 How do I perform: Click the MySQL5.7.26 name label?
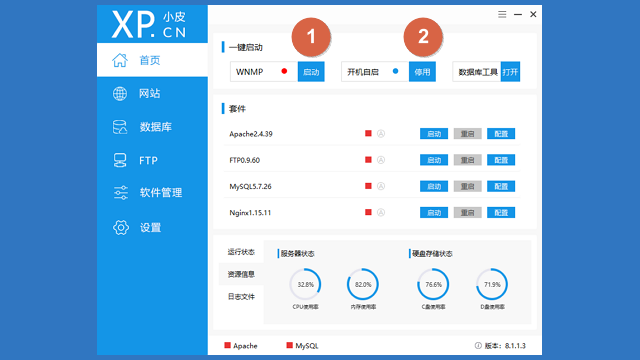pyautogui.click(x=250, y=187)
